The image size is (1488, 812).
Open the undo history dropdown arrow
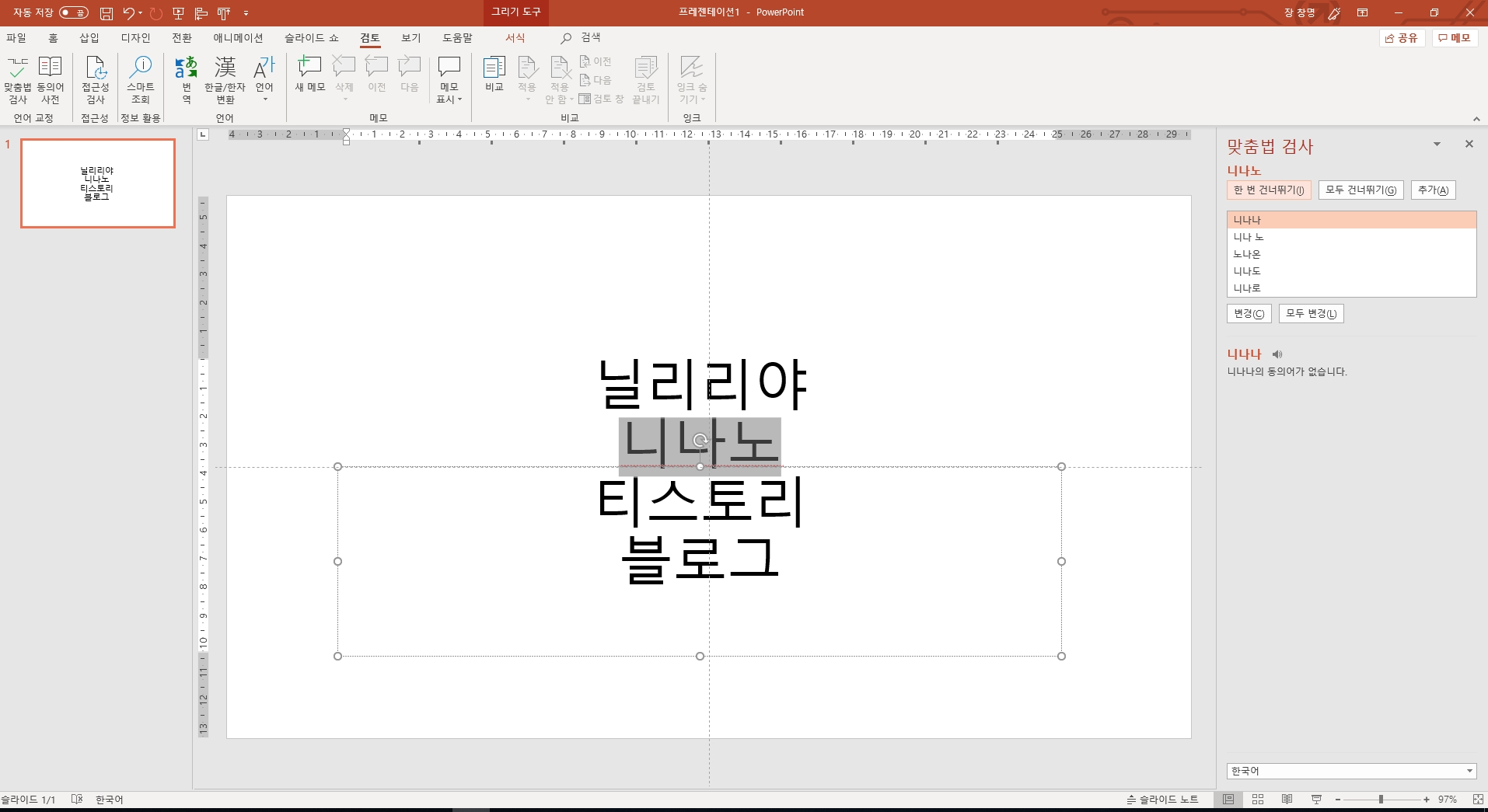click(141, 12)
